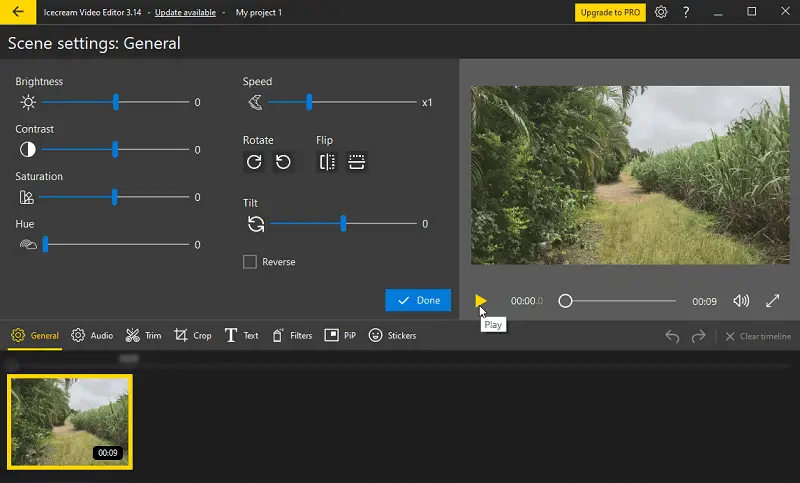
Task: Click the video preview image
Action: (x=630, y=175)
